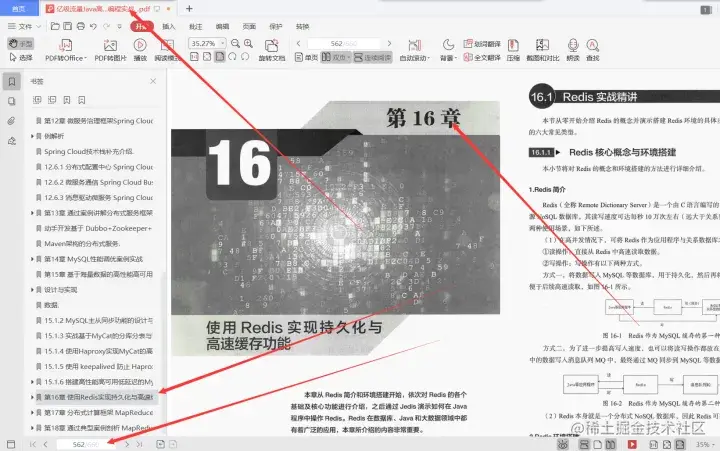The width and height of the screenshot is (720, 451).
Task: Open the 自动滚动 auto scroll dropdown
Action: (x=415, y=50)
